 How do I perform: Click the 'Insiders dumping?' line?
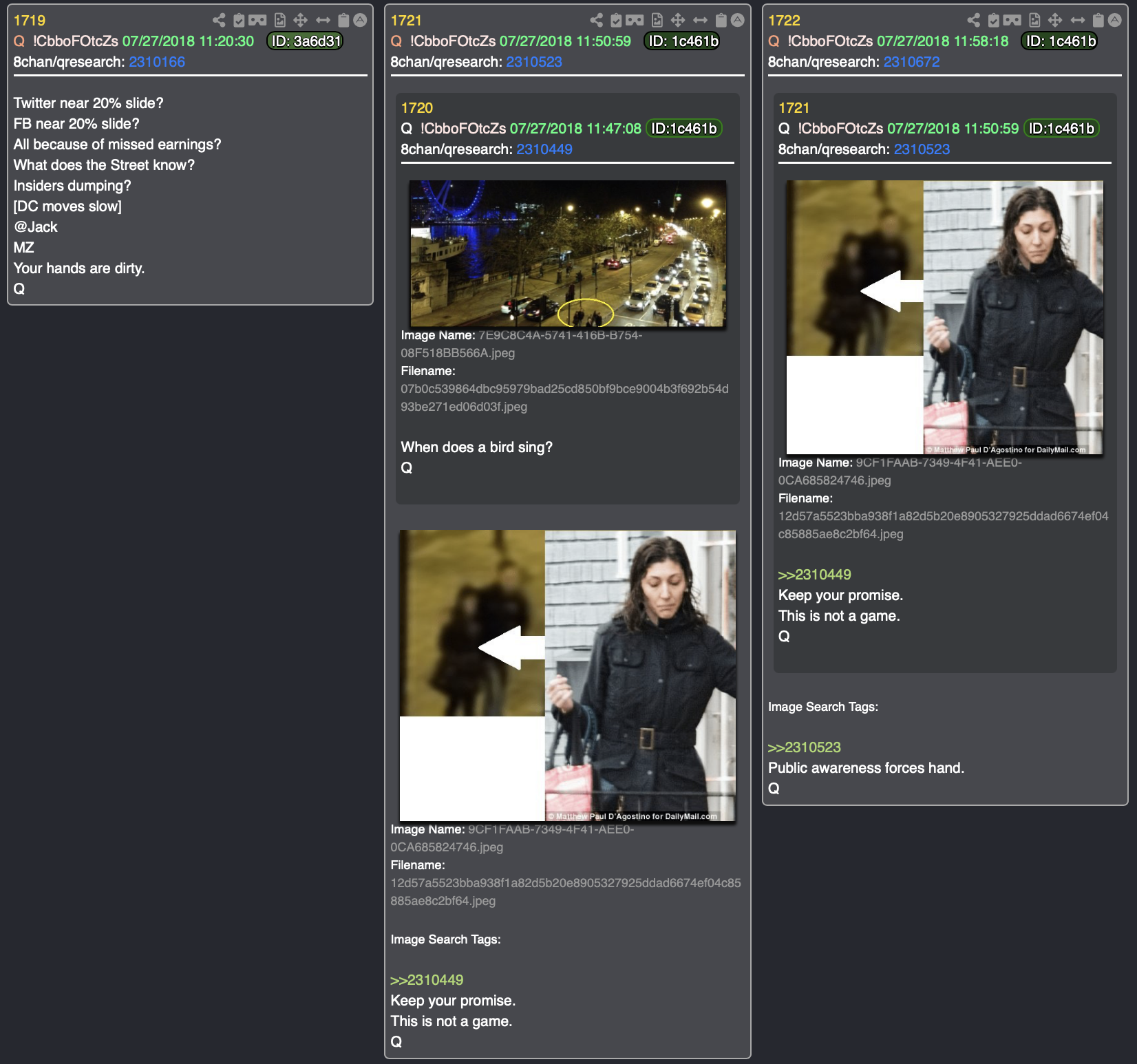[72, 186]
